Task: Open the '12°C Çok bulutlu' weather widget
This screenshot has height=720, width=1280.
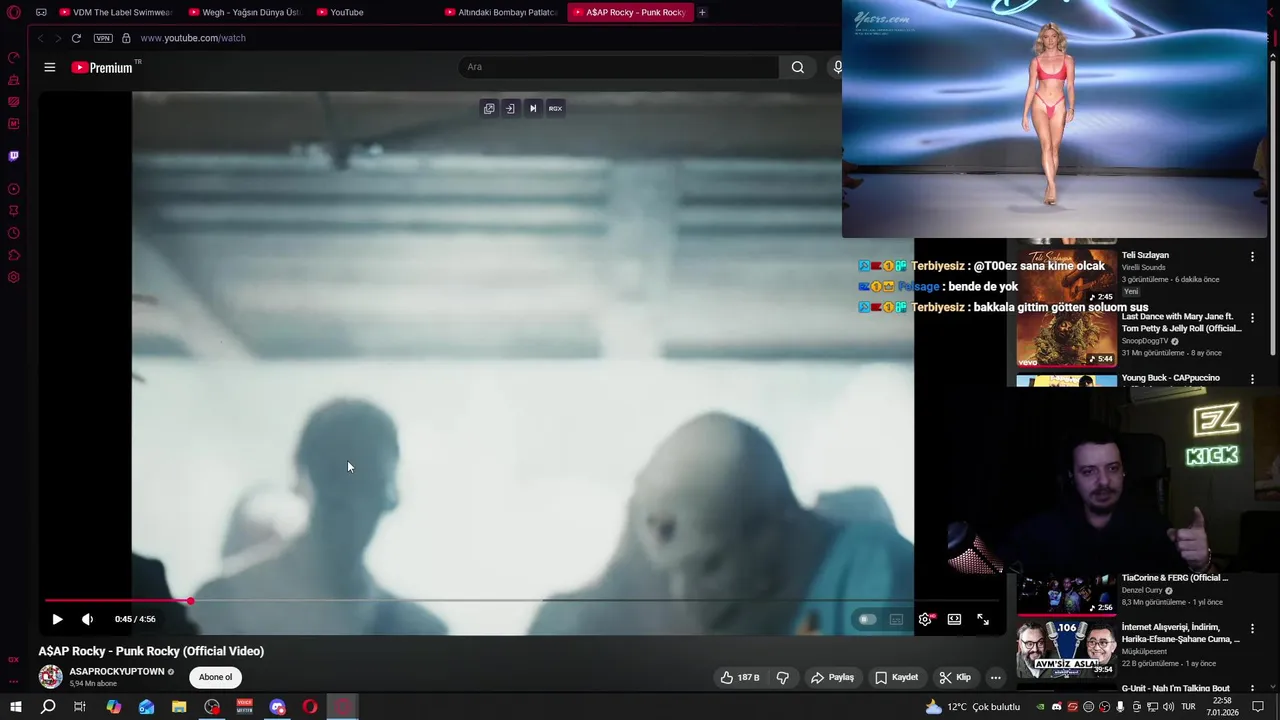Action: click(973, 707)
